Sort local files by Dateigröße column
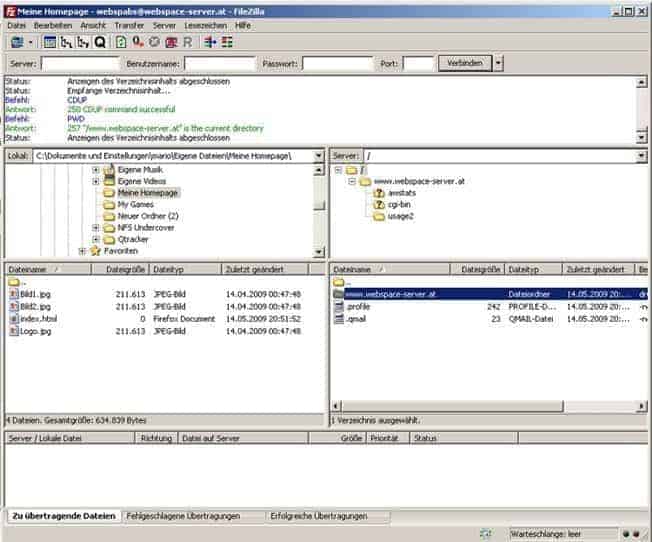 point(126,270)
